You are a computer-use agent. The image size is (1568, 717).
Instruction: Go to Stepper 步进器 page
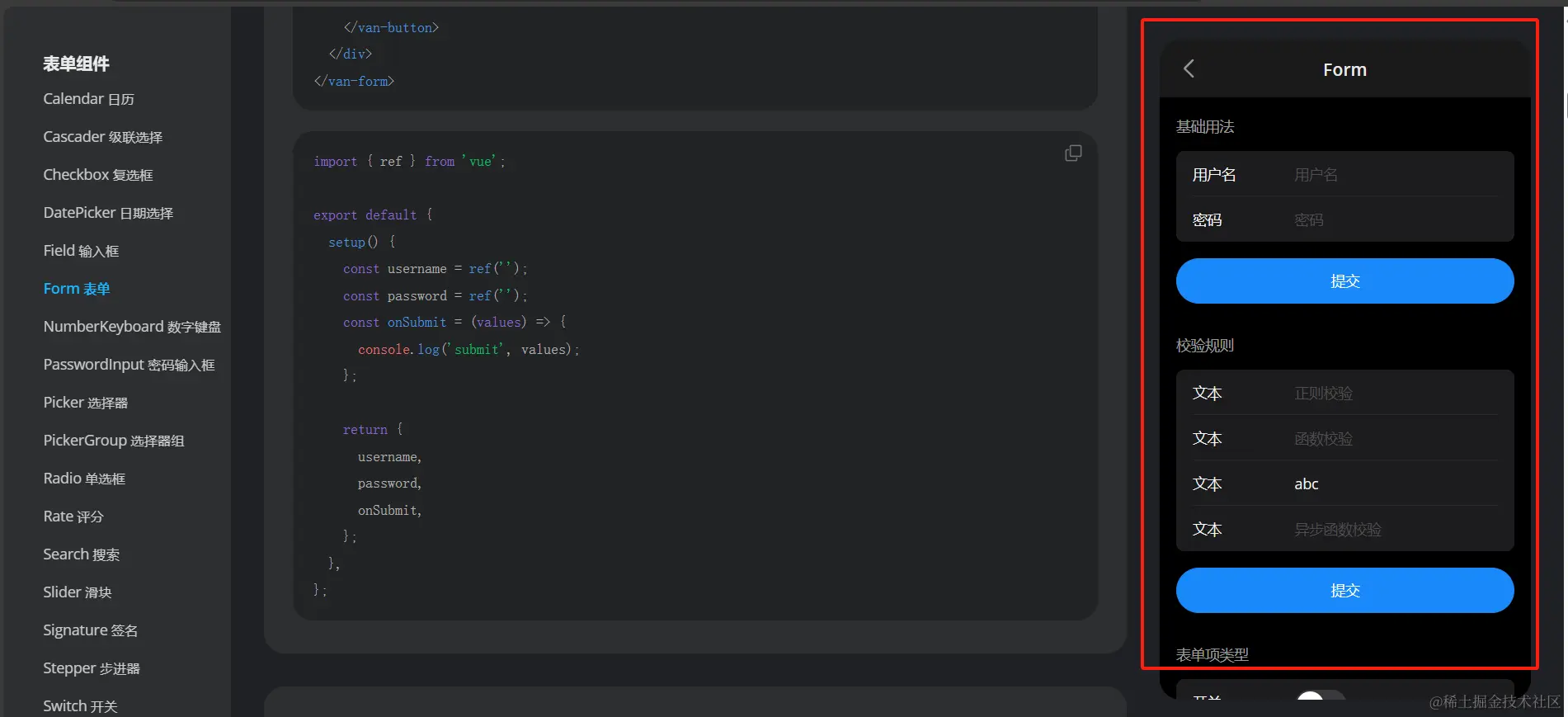(92, 668)
